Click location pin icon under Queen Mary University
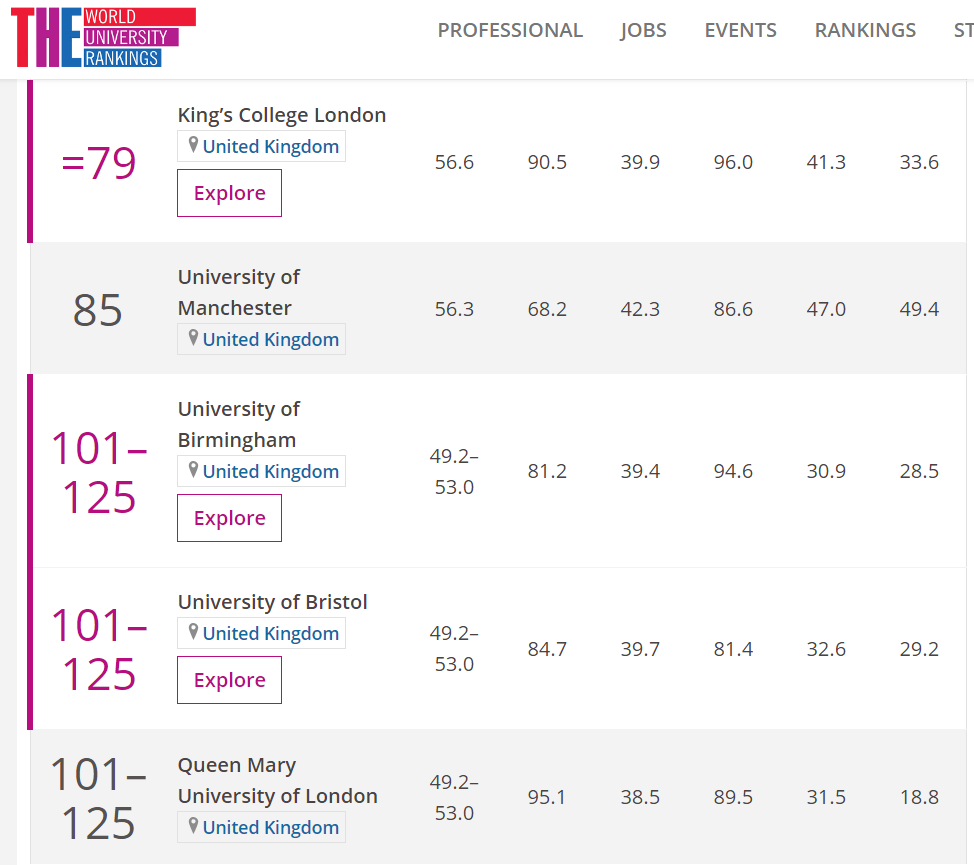 (x=193, y=826)
